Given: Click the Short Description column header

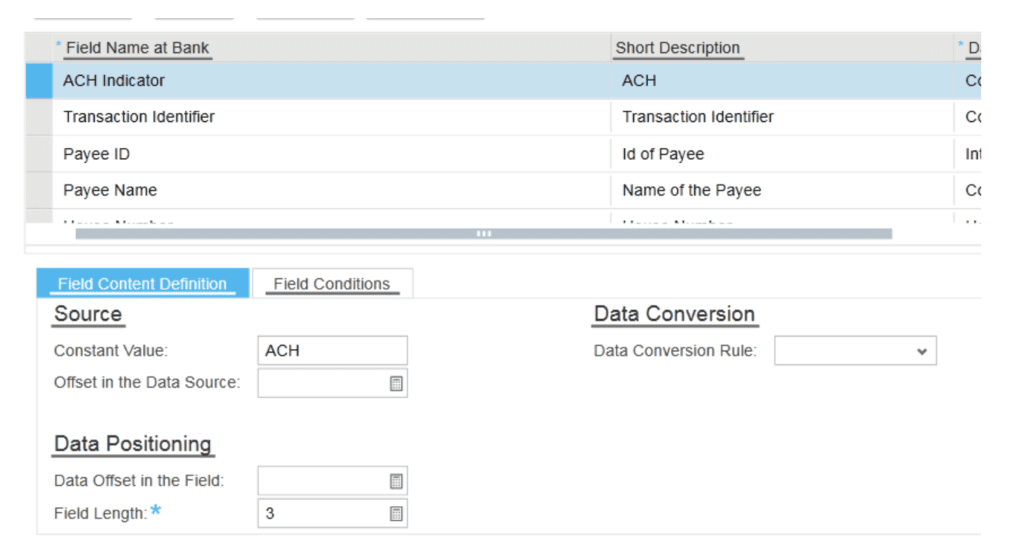Looking at the screenshot, I should [x=677, y=48].
